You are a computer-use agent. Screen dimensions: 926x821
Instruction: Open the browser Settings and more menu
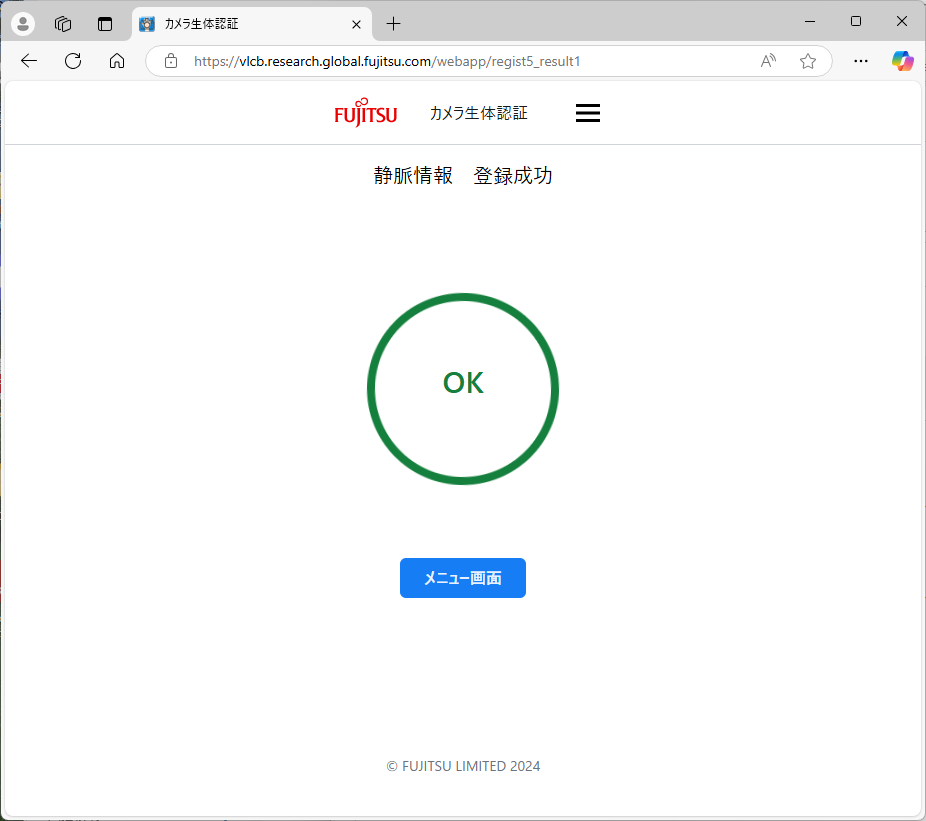(x=861, y=61)
